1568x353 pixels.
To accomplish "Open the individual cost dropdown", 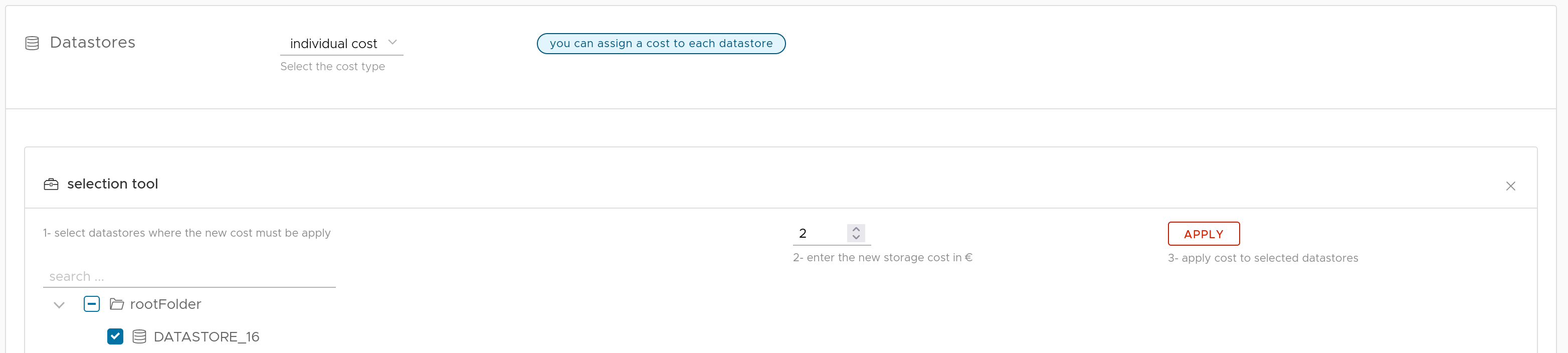I will 341,43.
